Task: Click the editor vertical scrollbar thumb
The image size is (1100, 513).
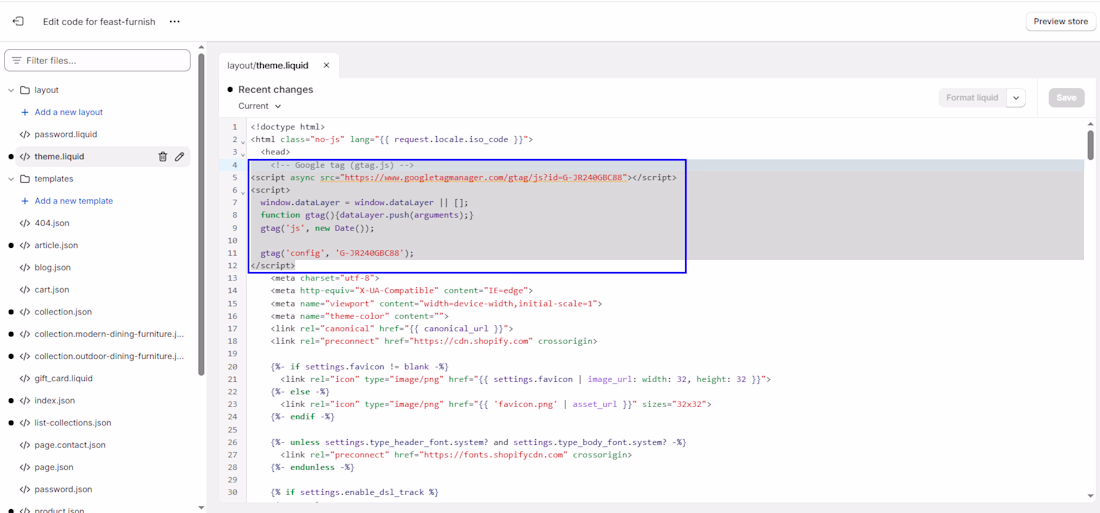Action: (x=1090, y=144)
